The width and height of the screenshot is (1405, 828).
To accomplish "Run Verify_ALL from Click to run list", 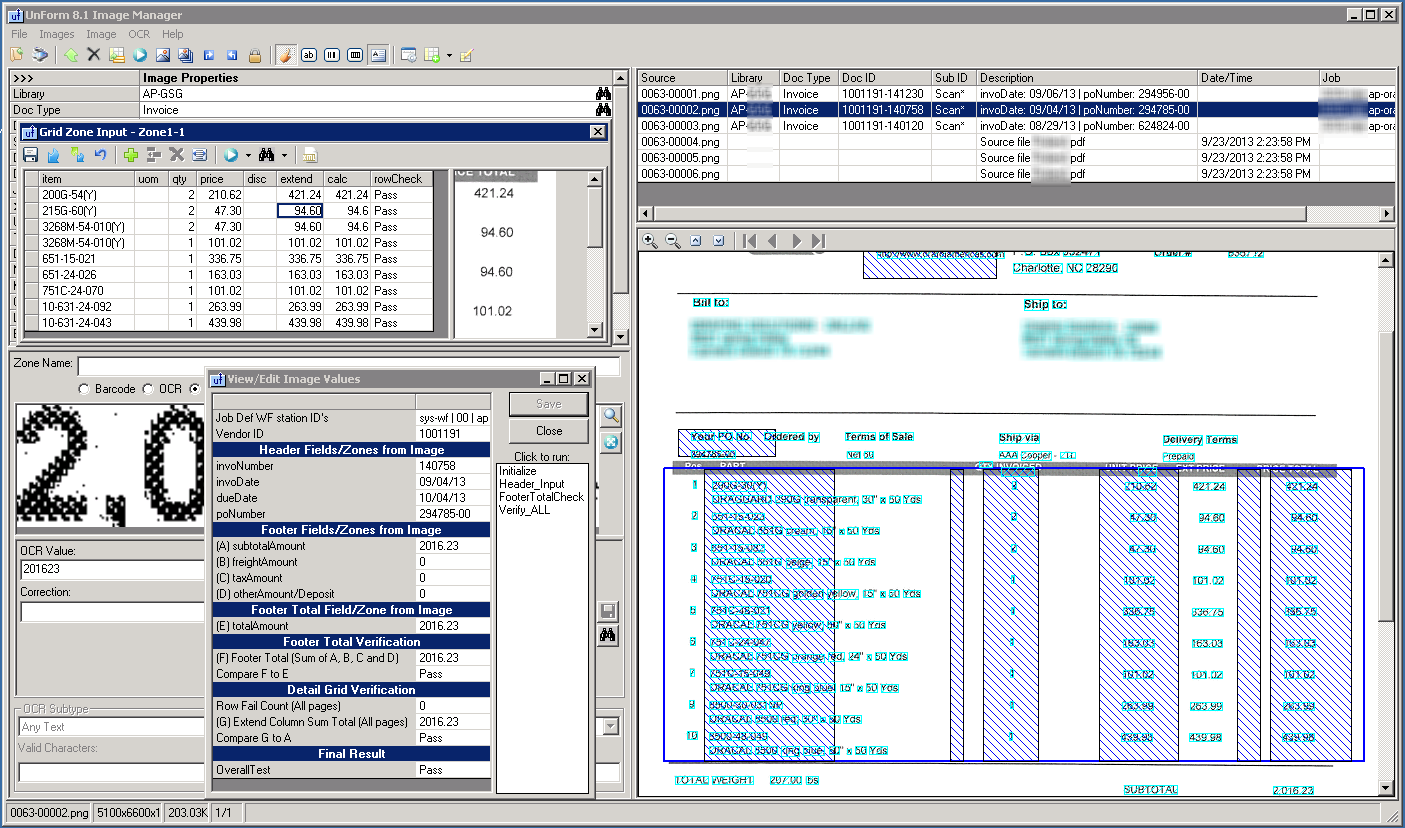I will pyautogui.click(x=524, y=510).
